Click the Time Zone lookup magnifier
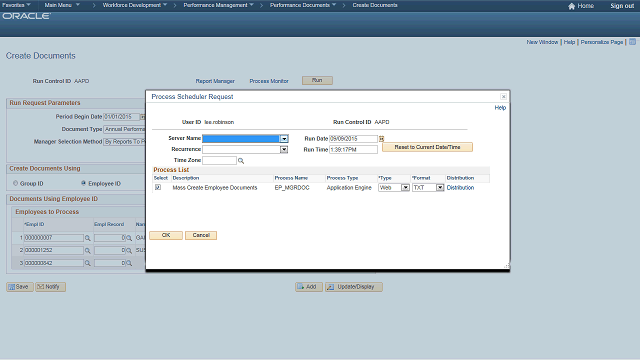640x360 pixels. pos(241,161)
